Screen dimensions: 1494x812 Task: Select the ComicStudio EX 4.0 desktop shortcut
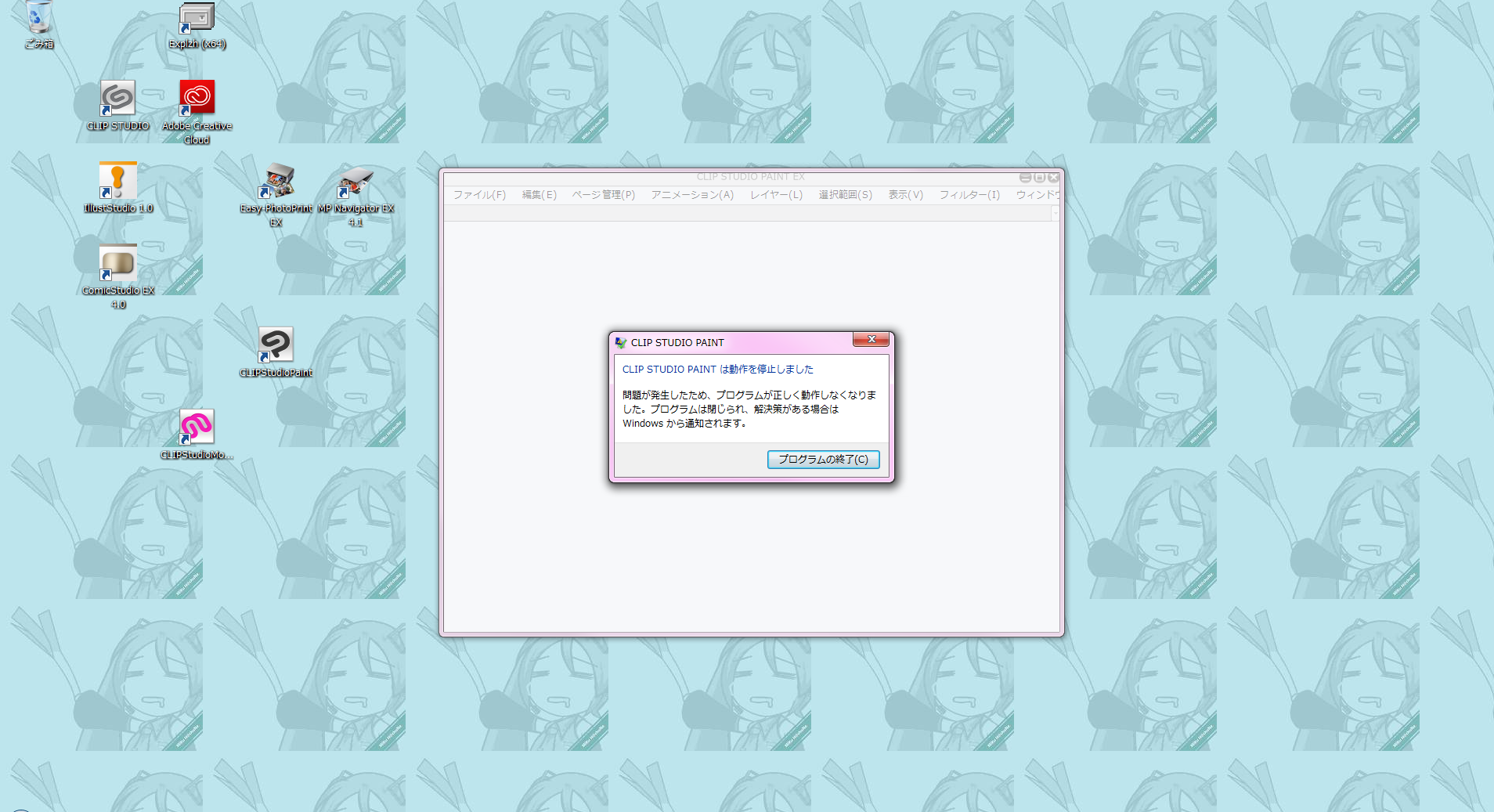[118, 277]
